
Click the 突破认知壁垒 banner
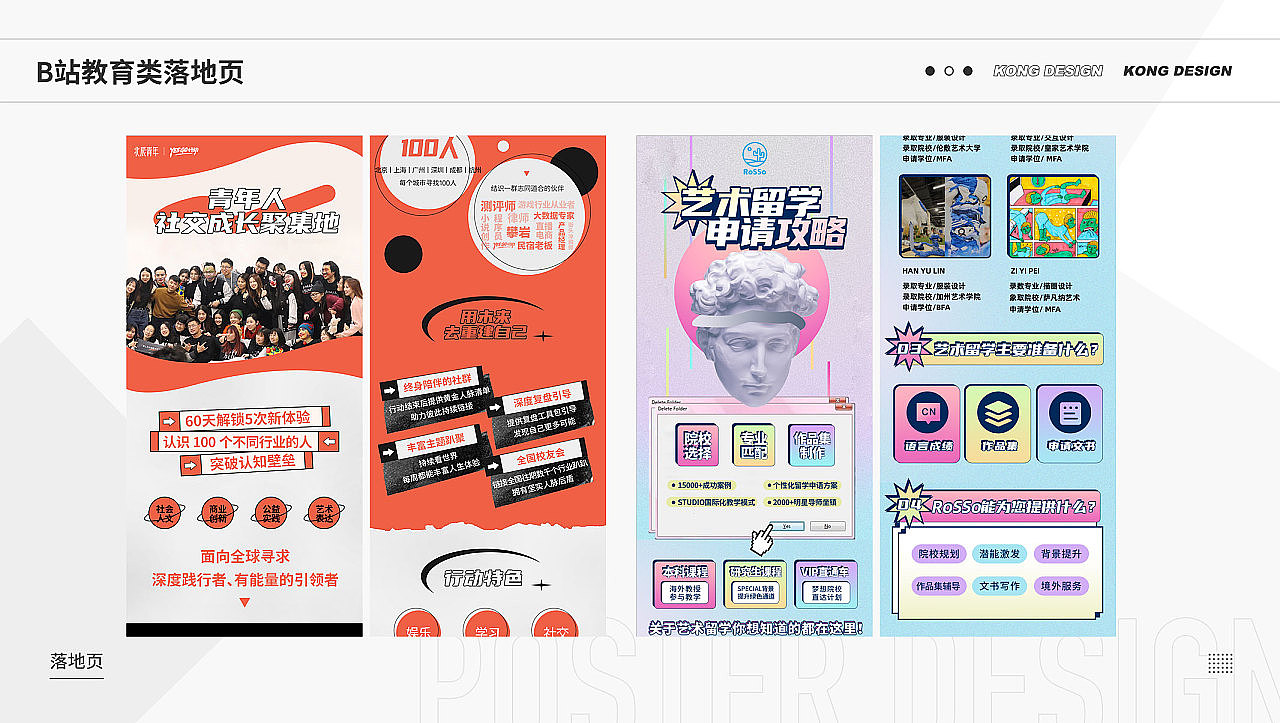(x=248, y=464)
